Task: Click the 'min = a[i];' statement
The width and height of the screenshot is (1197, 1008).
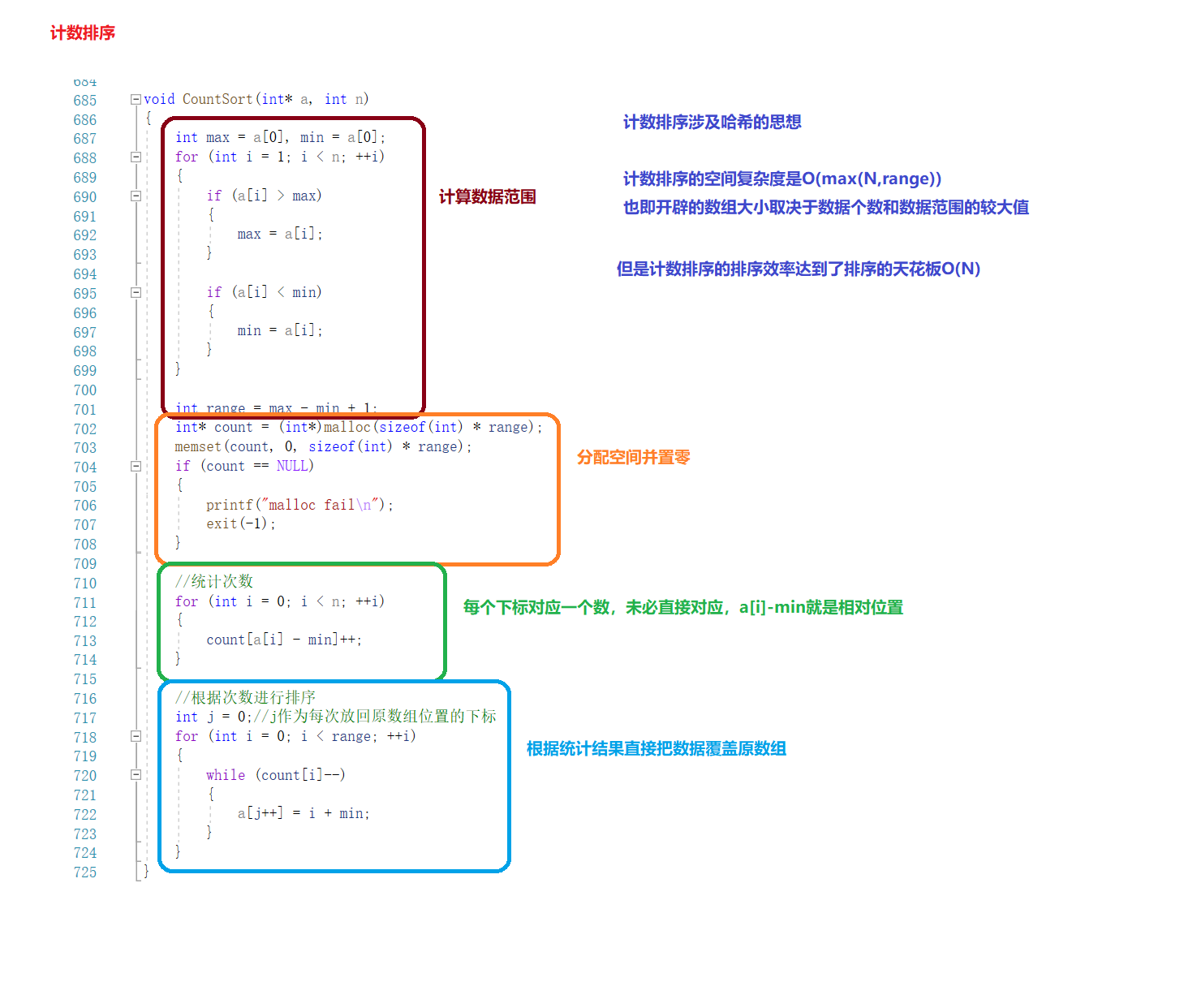Action: click(x=280, y=330)
